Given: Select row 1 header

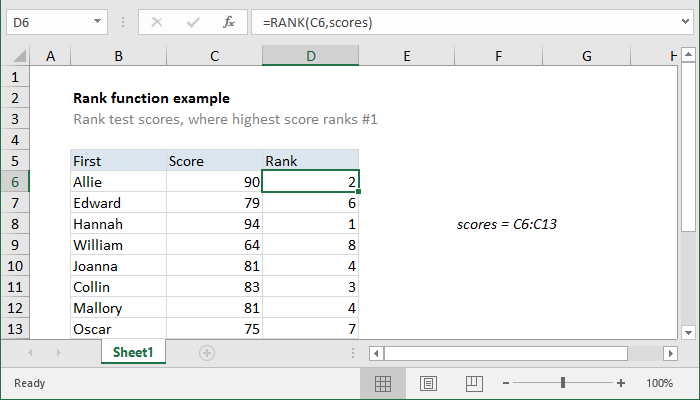Looking at the screenshot, I should 15,77.
